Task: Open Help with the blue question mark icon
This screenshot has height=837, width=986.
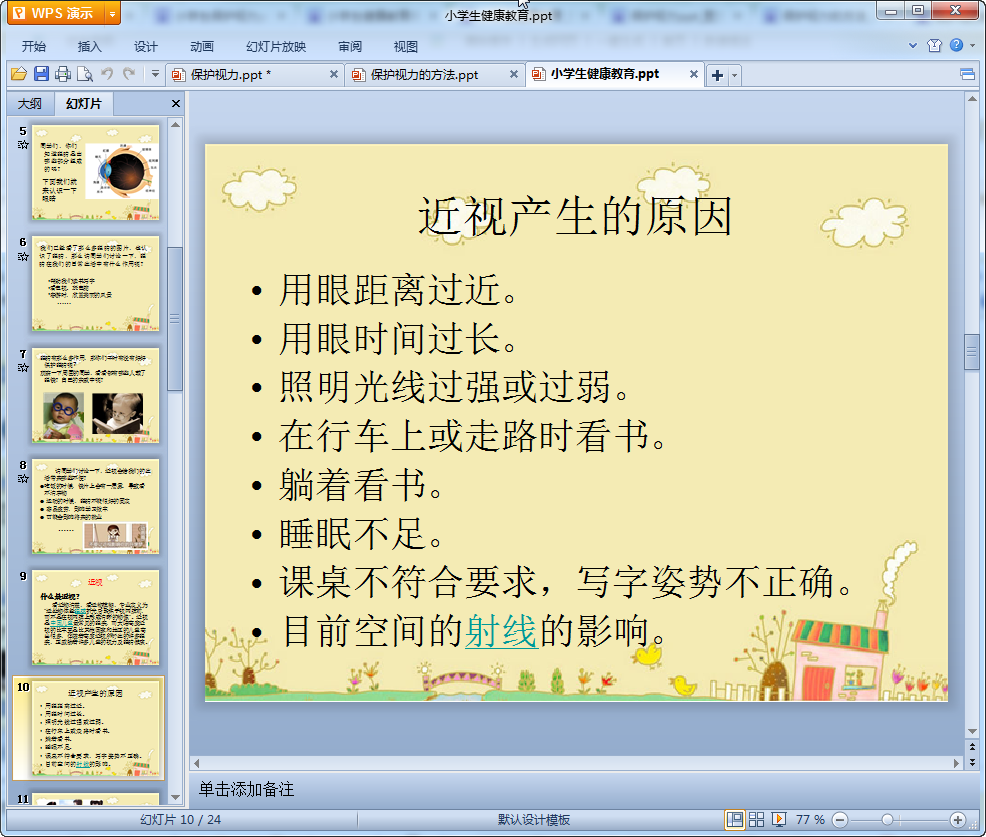Action: coord(956,45)
